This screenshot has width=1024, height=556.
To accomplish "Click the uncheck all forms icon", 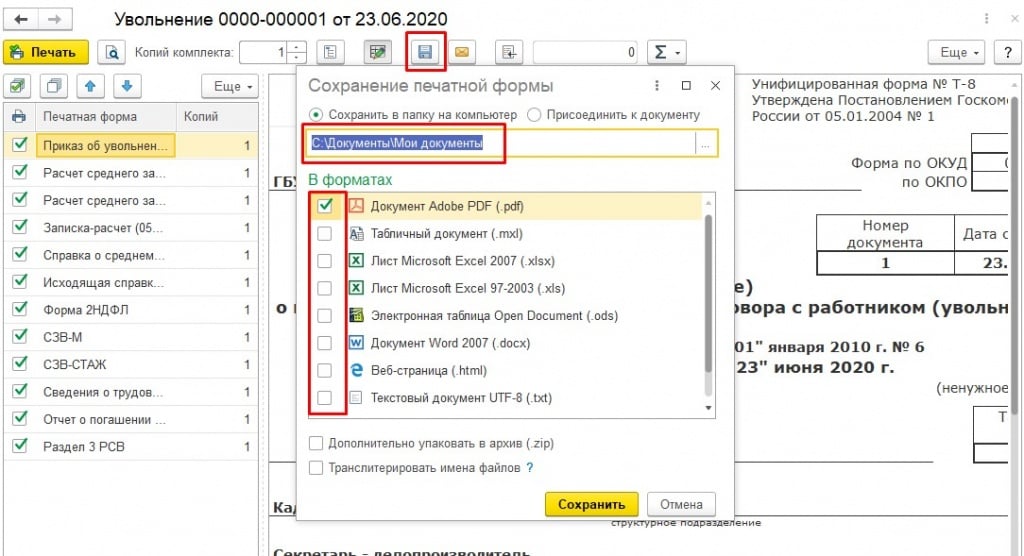I will [55, 85].
